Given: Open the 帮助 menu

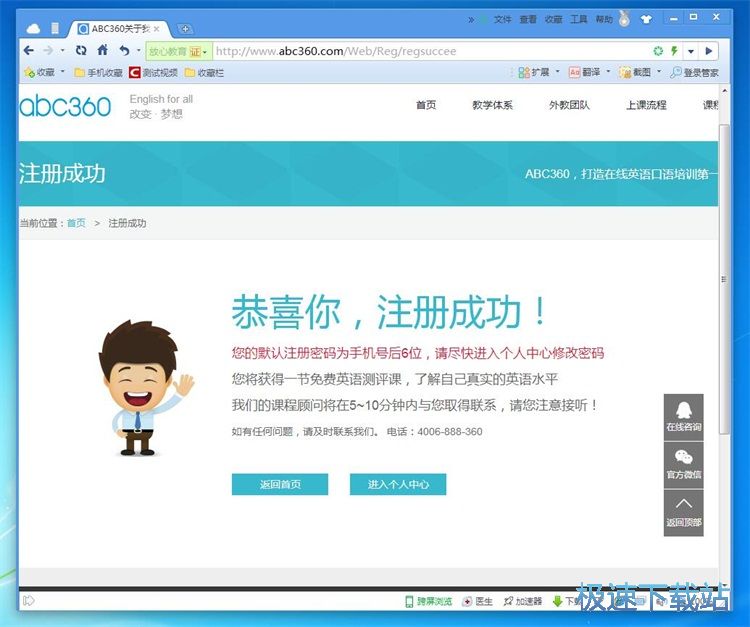Looking at the screenshot, I should pos(604,20).
